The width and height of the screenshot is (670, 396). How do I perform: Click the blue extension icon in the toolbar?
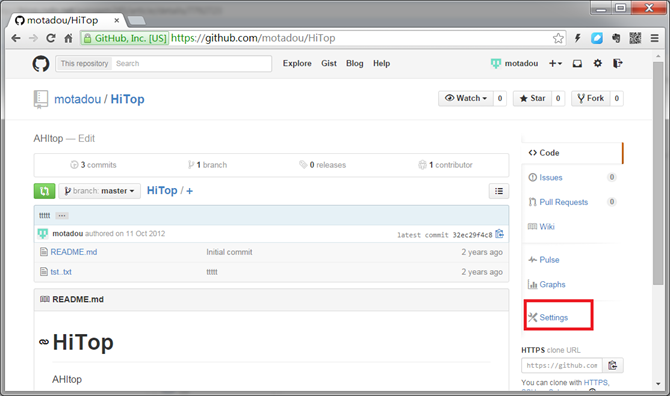point(597,38)
